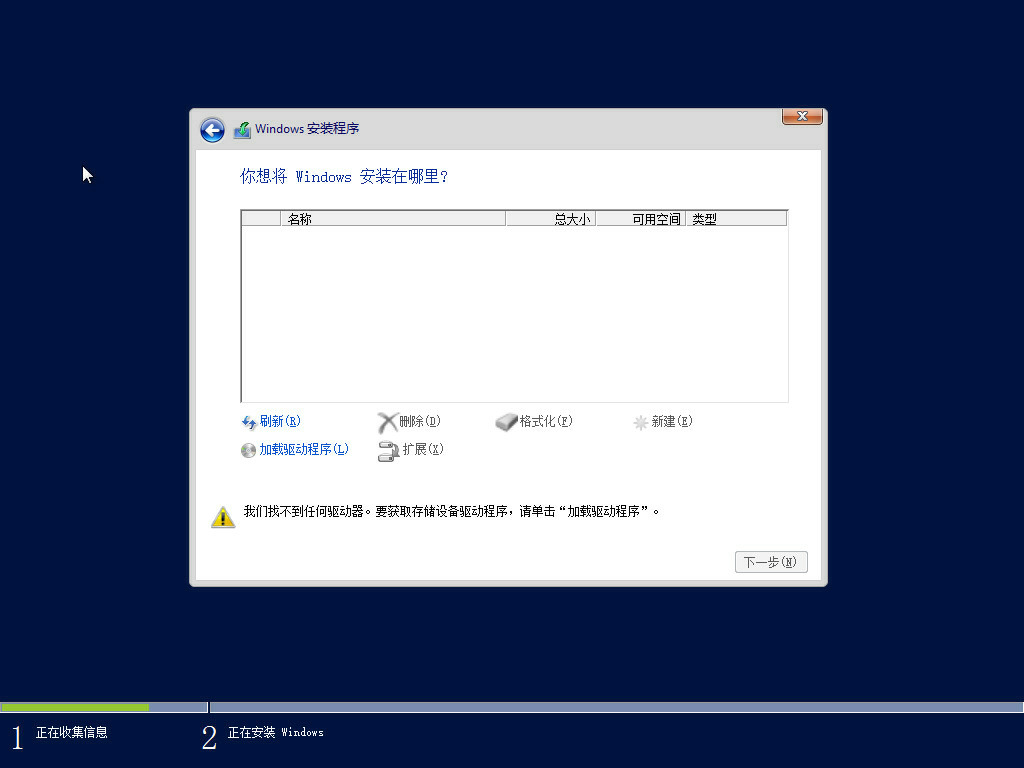
Task: Click the 扩展(X) label
Action: [x=423, y=449]
